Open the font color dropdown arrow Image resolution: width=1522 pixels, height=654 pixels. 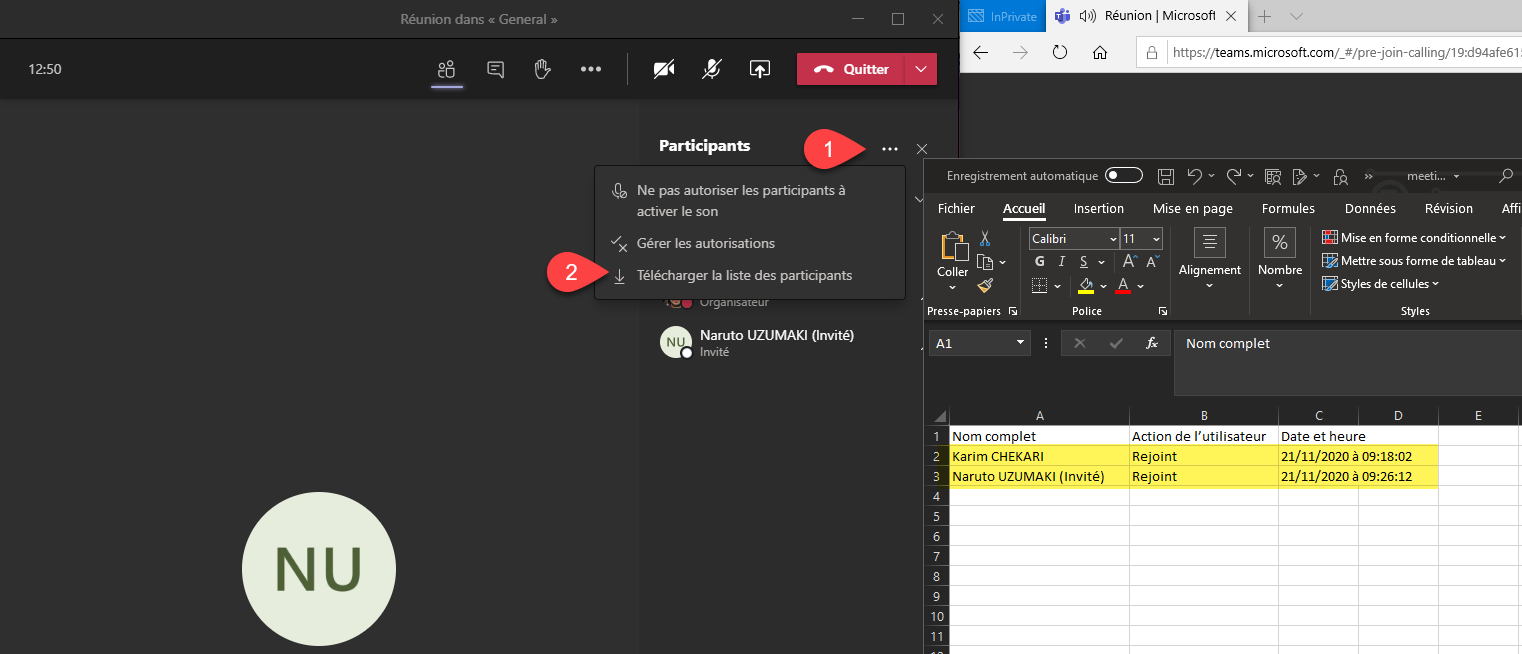coord(1141,286)
